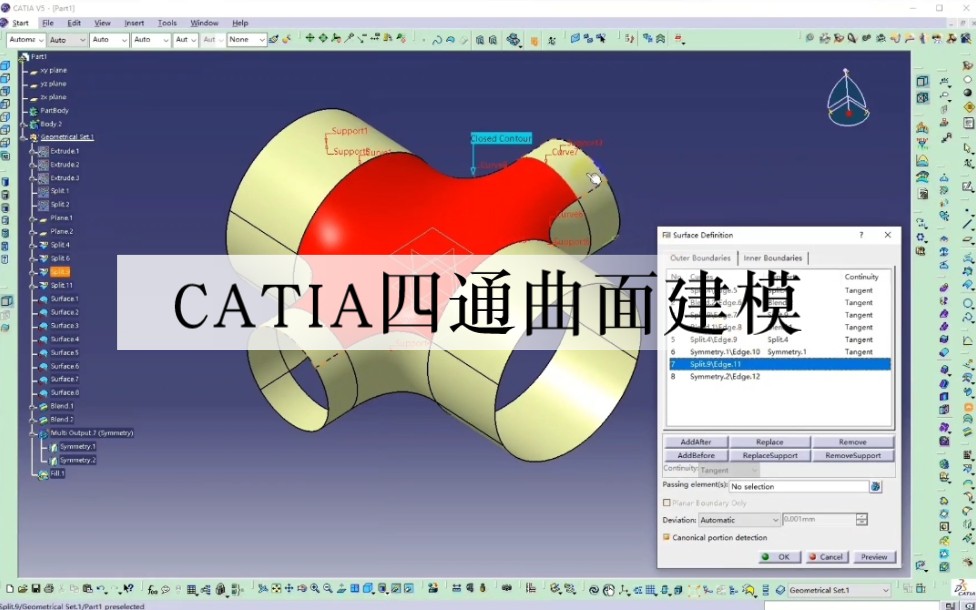Screen dimensions: 976x610
Task: Click the compass at top right of viewport
Action: click(848, 98)
